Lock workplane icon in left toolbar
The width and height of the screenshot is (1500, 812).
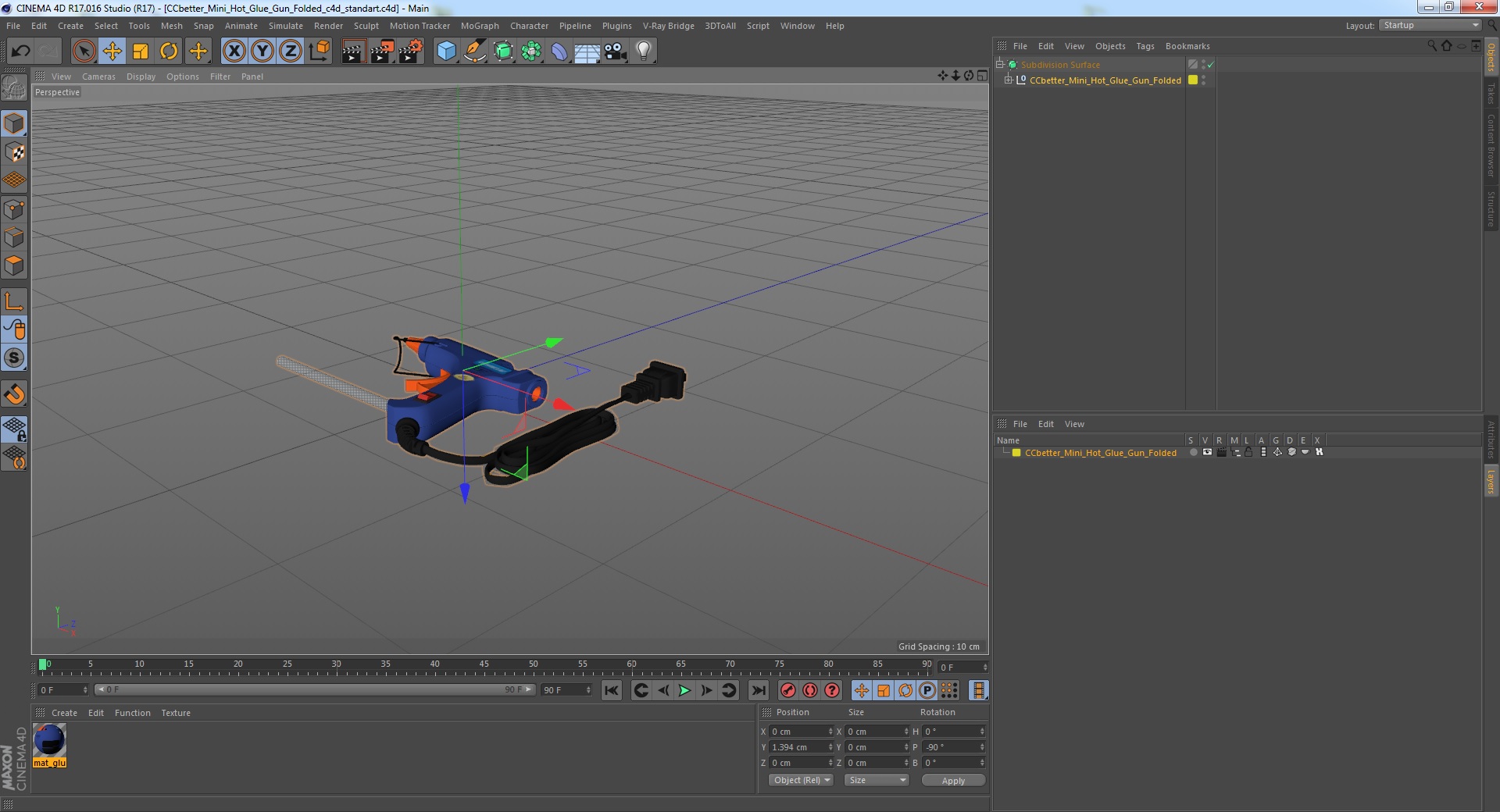(x=14, y=429)
